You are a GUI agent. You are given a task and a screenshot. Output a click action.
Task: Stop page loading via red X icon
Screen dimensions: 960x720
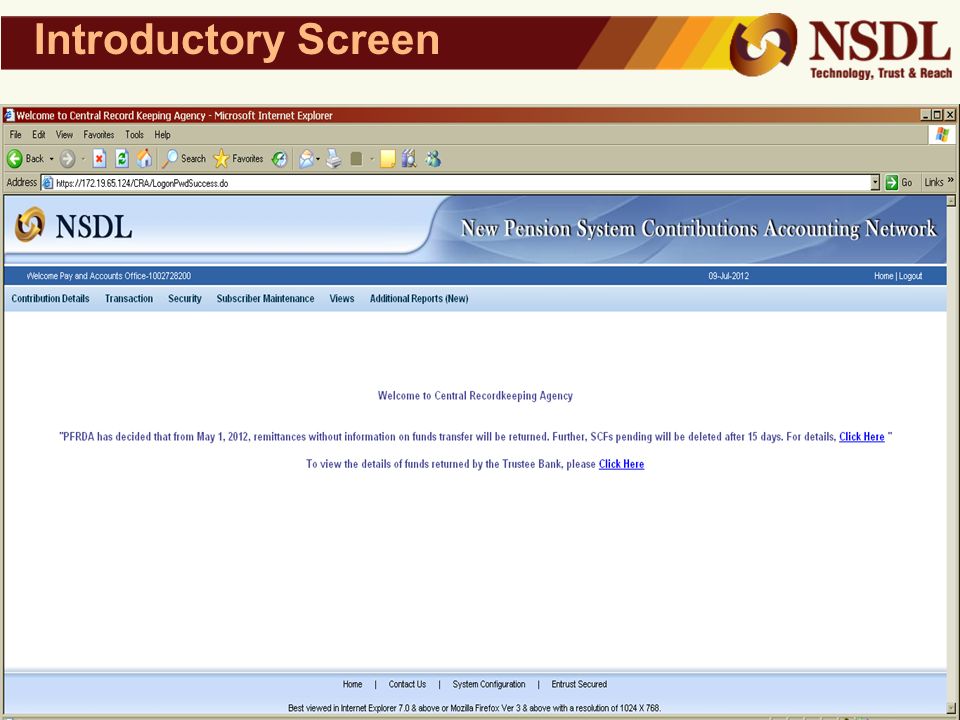(x=99, y=159)
